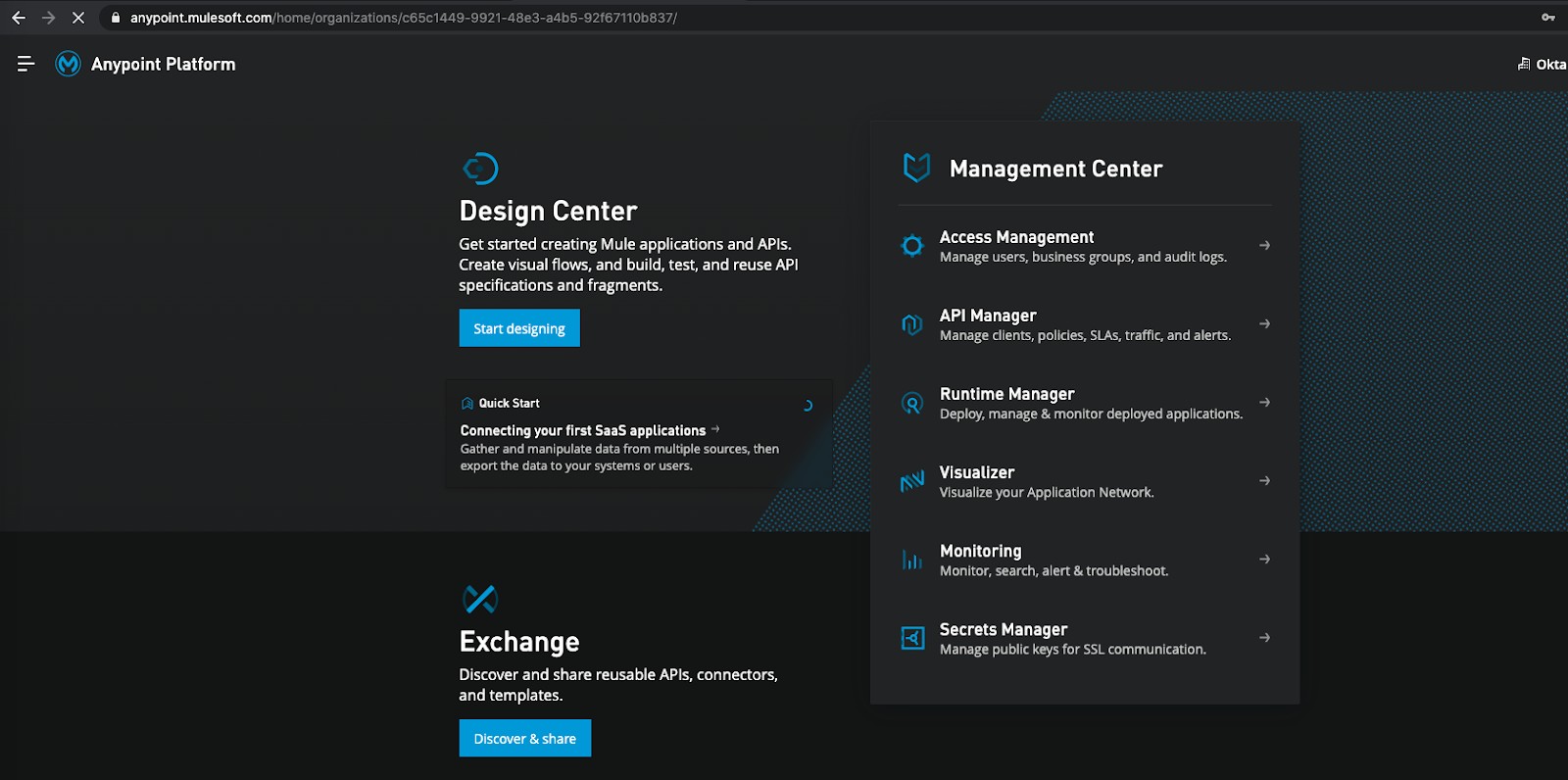Click the Visualizer icon
The height and width of the screenshot is (780, 1568).
coord(912,481)
